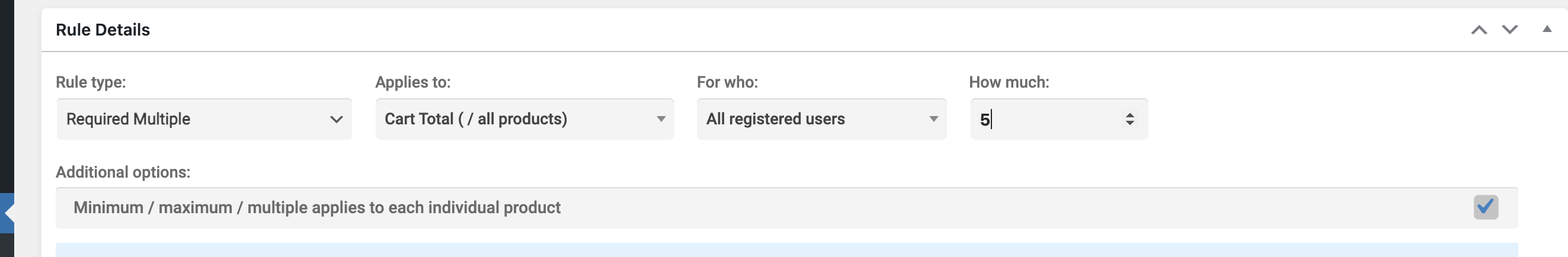The height and width of the screenshot is (257, 1568).
Task: Click the arrow on the Cart Total select
Action: [x=660, y=119]
